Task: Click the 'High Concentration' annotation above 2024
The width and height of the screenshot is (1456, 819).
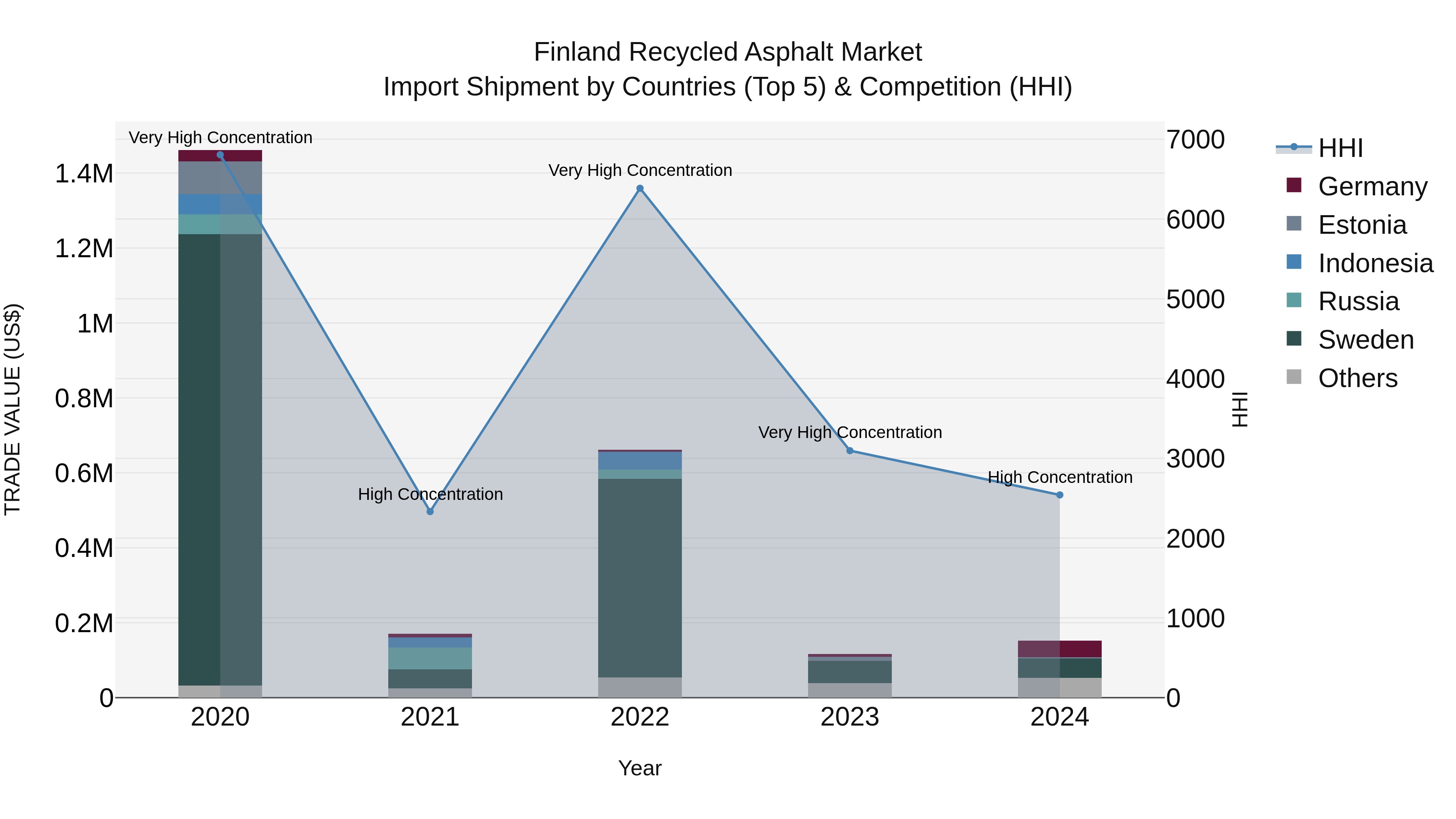Action: (1060, 478)
